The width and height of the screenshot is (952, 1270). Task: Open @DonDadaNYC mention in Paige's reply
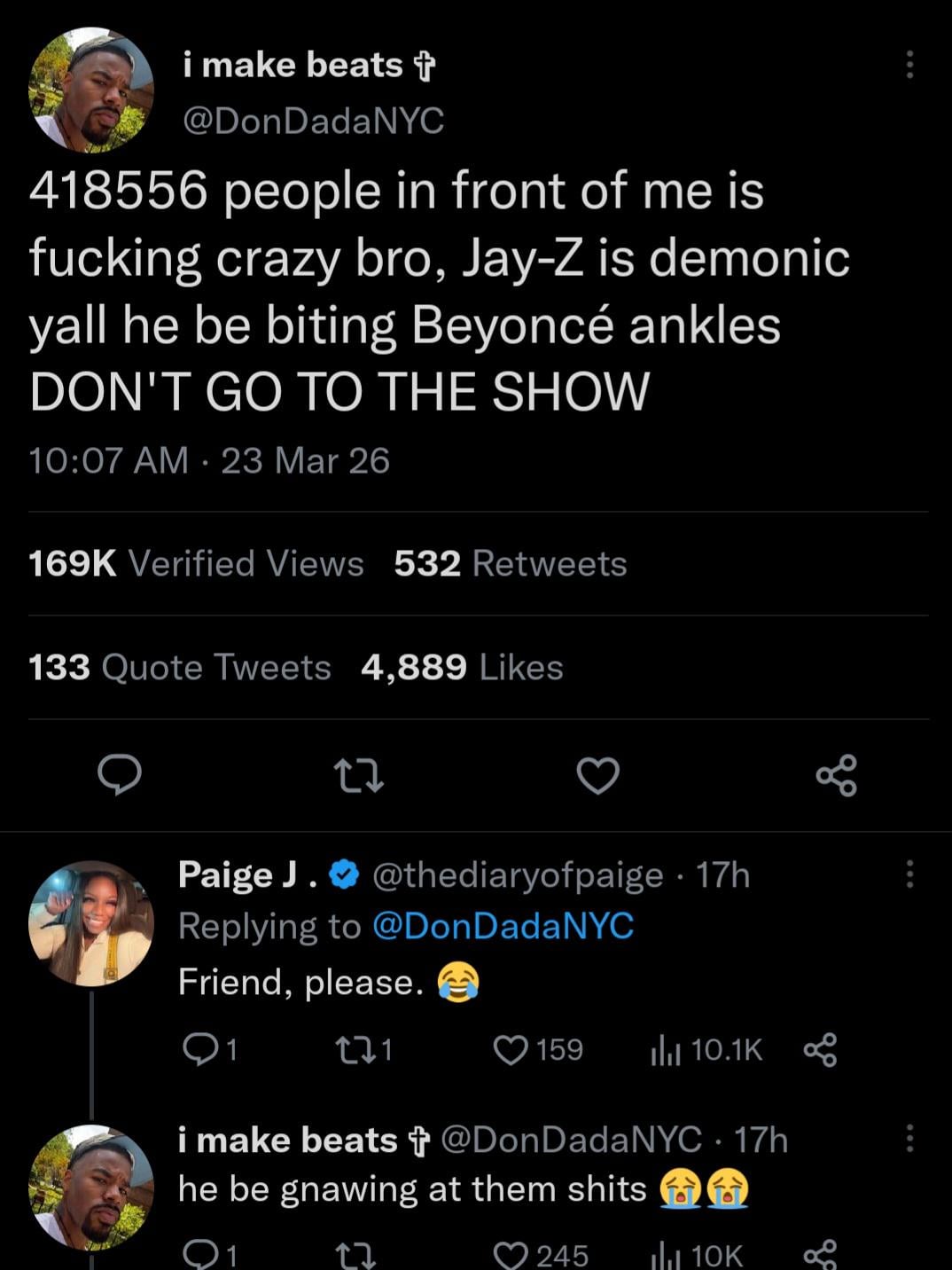(x=503, y=926)
